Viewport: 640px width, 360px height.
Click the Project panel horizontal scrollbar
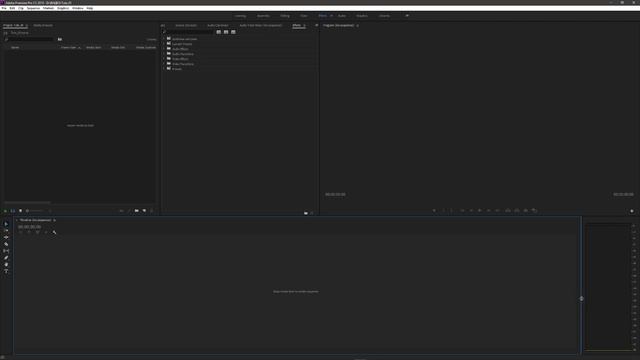click(27, 202)
